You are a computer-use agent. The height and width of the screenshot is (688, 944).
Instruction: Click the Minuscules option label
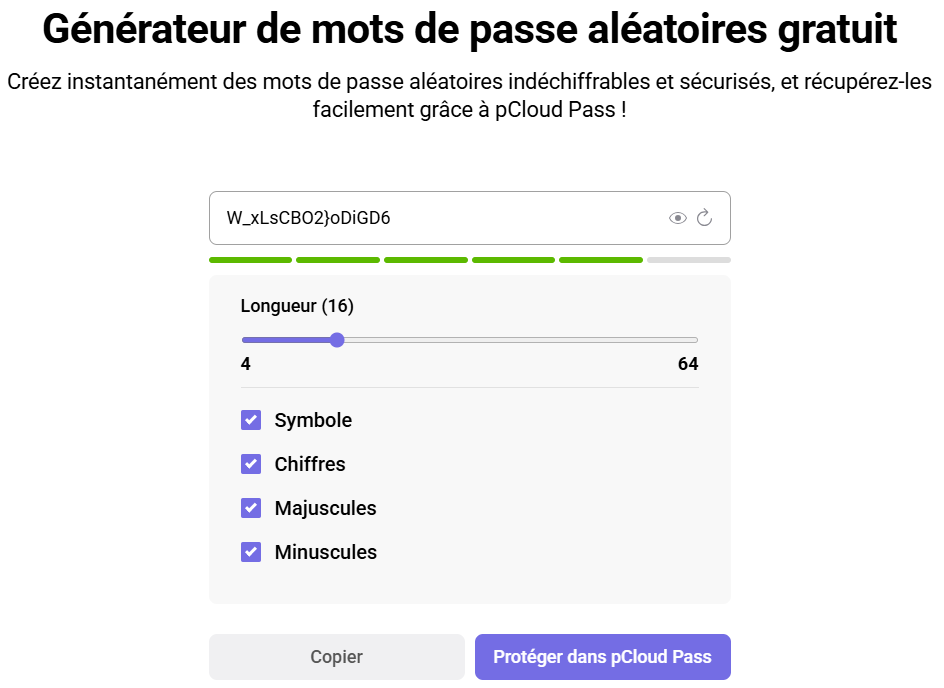(x=325, y=552)
